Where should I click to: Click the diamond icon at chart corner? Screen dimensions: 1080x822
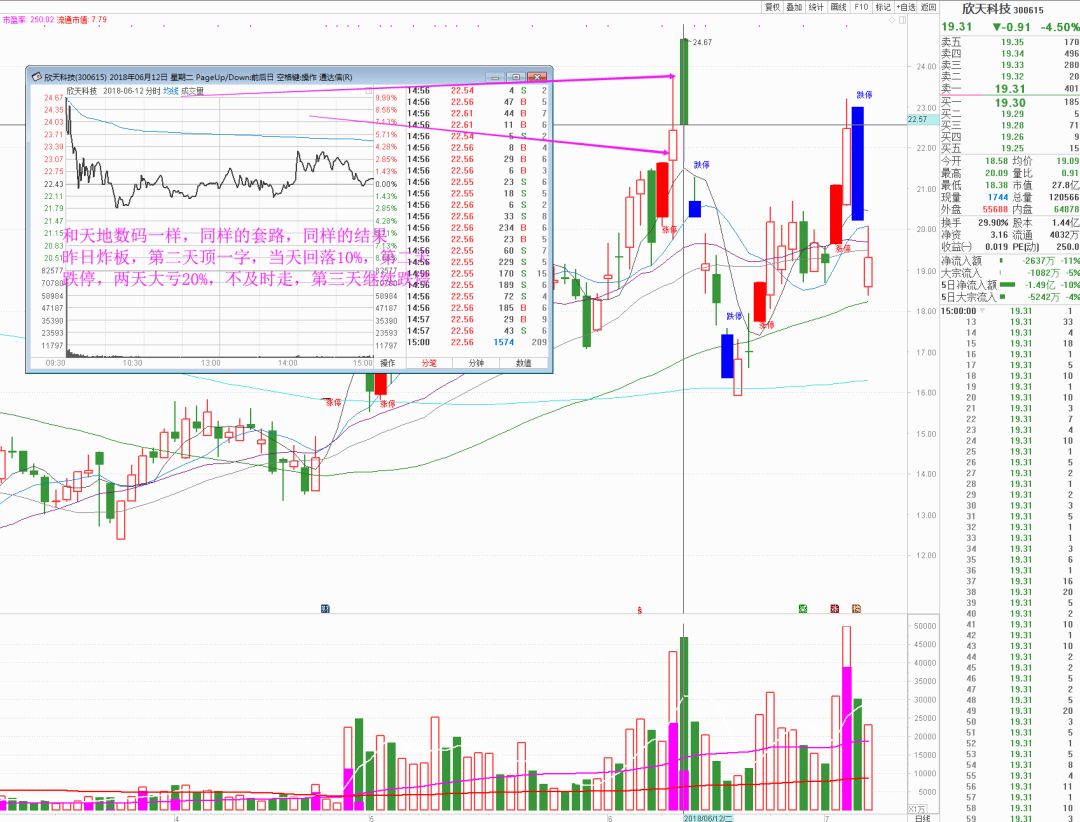pos(893,20)
